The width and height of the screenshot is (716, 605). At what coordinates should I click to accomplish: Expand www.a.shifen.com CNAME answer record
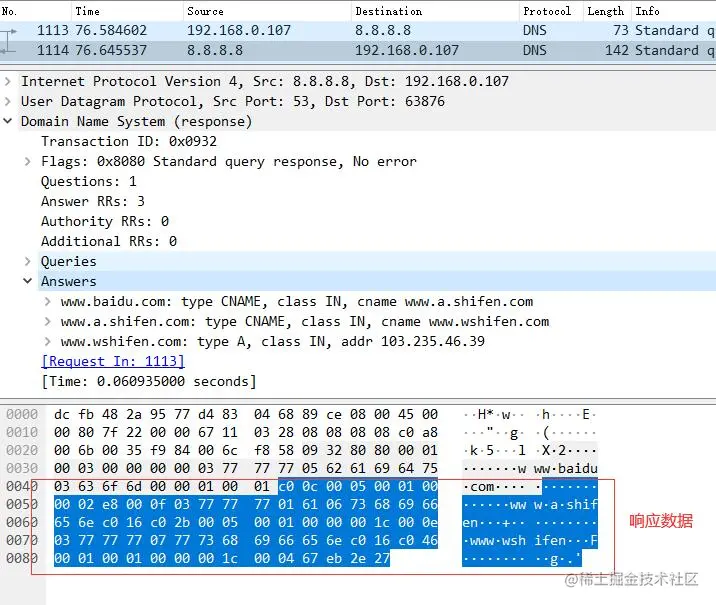[47, 322]
